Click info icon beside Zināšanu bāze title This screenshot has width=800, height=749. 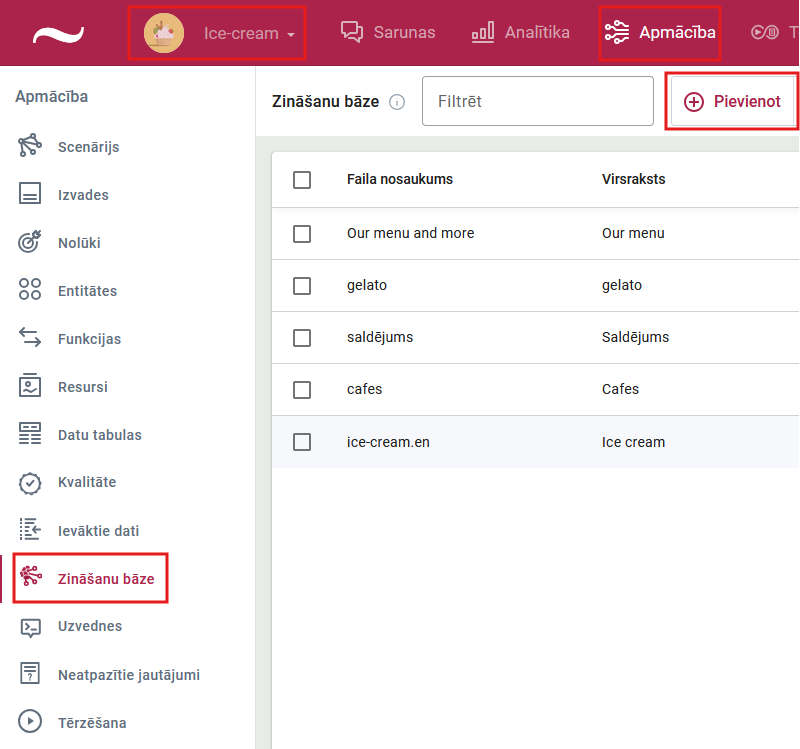click(397, 102)
